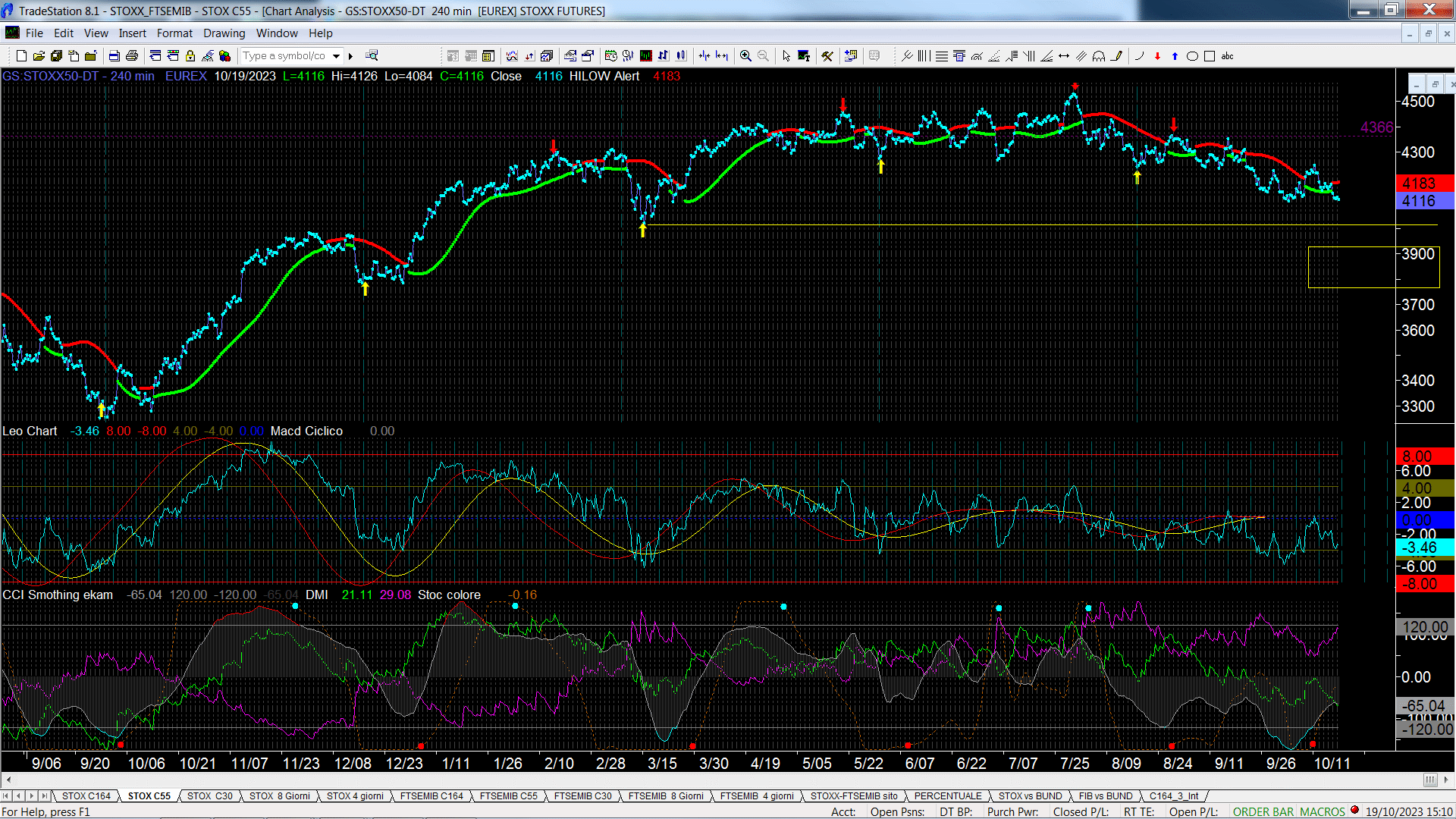The image size is (1456, 819).
Task: Select the abc text drawing tool
Action: tap(1227, 55)
